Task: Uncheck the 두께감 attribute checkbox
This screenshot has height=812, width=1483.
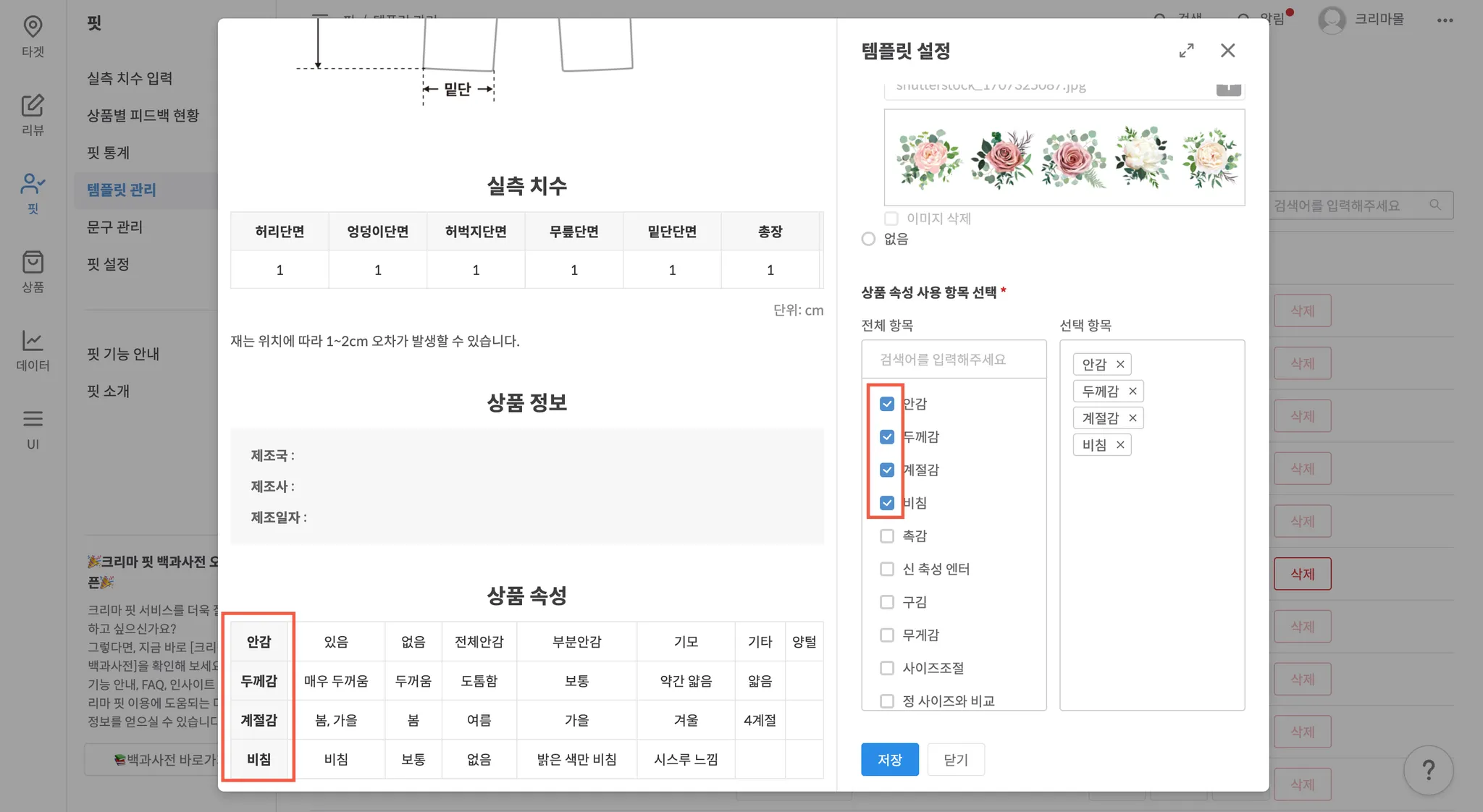Action: coord(887,437)
